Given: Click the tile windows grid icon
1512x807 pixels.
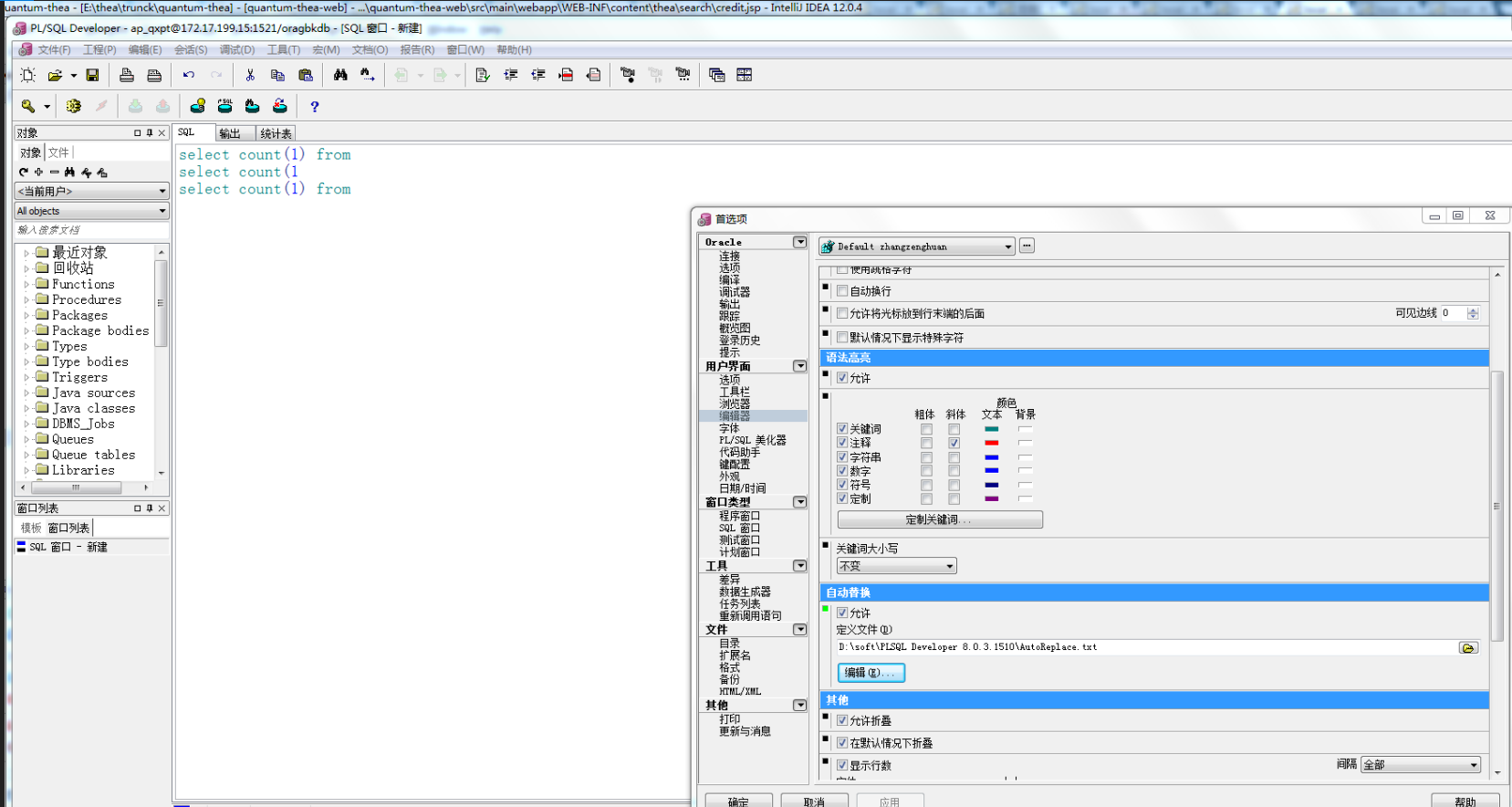Looking at the screenshot, I should 745,75.
